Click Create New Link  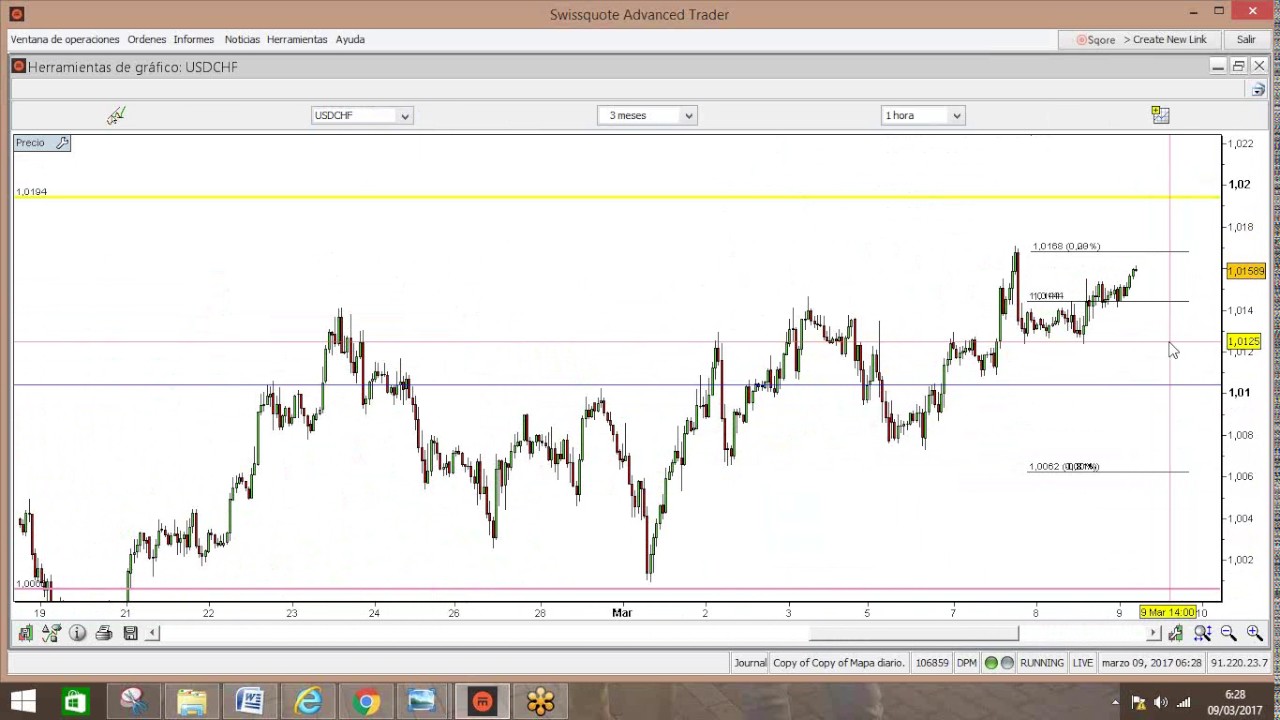click(1170, 40)
